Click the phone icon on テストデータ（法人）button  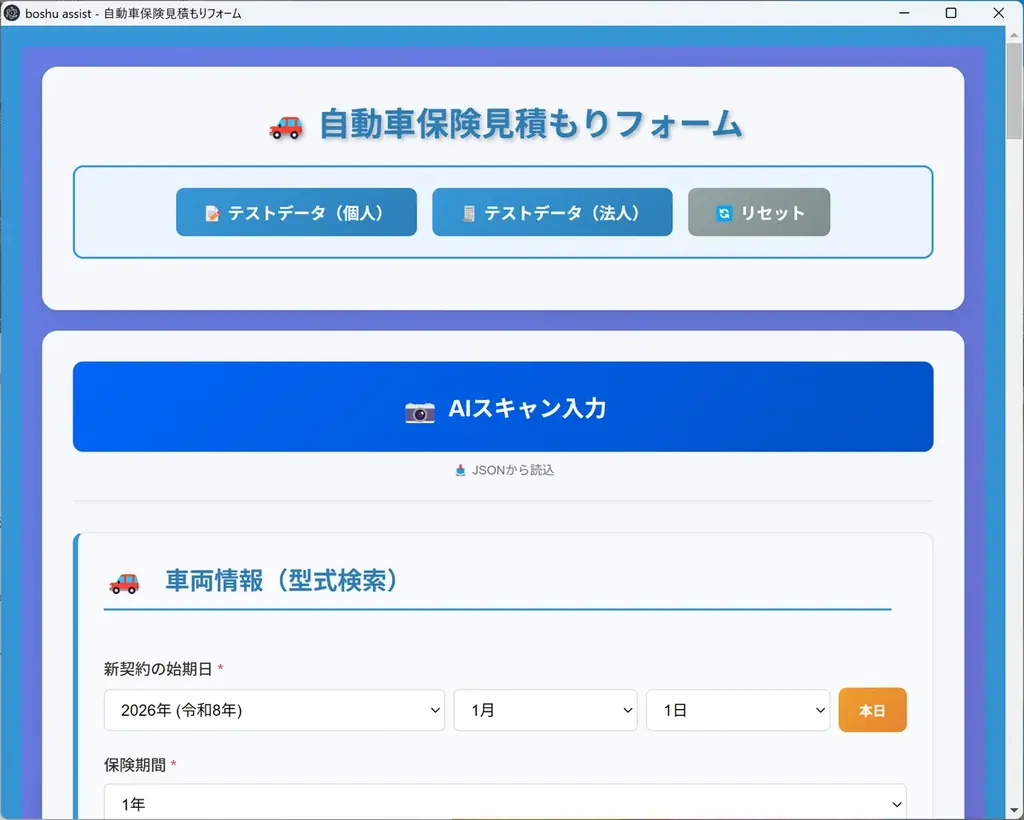pos(467,211)
